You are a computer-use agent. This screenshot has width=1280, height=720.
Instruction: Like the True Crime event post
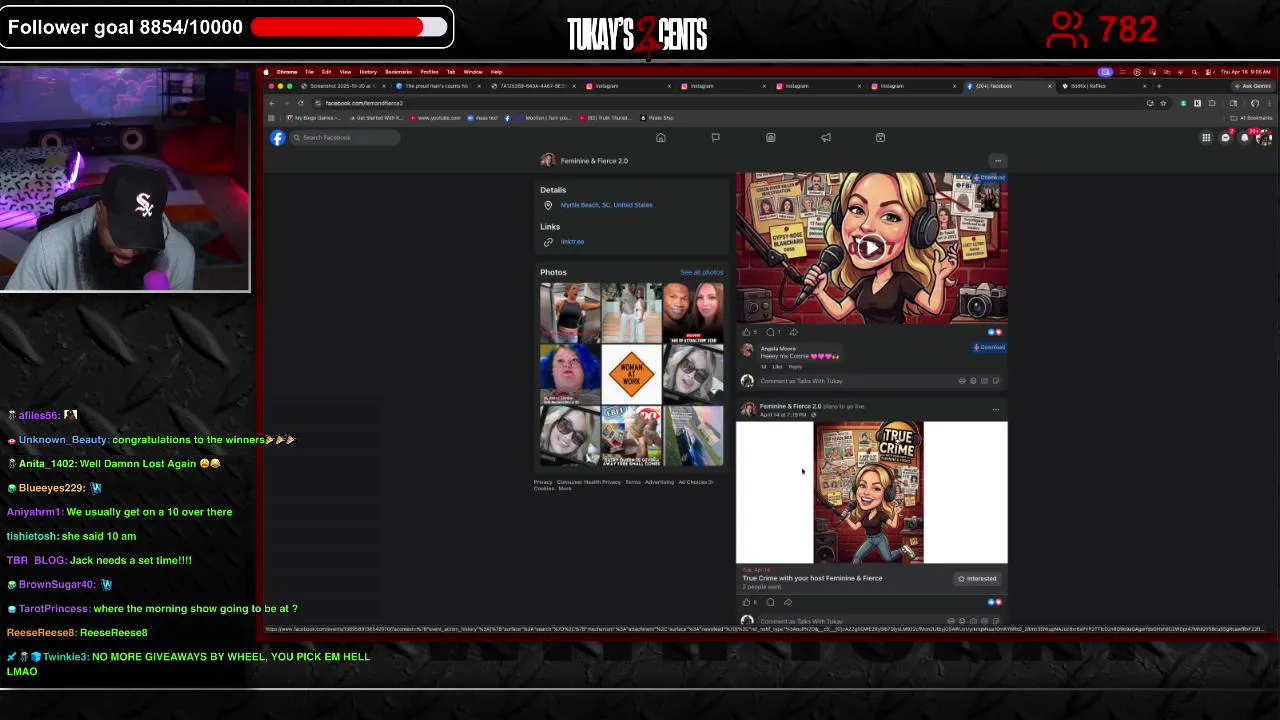(x=746, y=602)
